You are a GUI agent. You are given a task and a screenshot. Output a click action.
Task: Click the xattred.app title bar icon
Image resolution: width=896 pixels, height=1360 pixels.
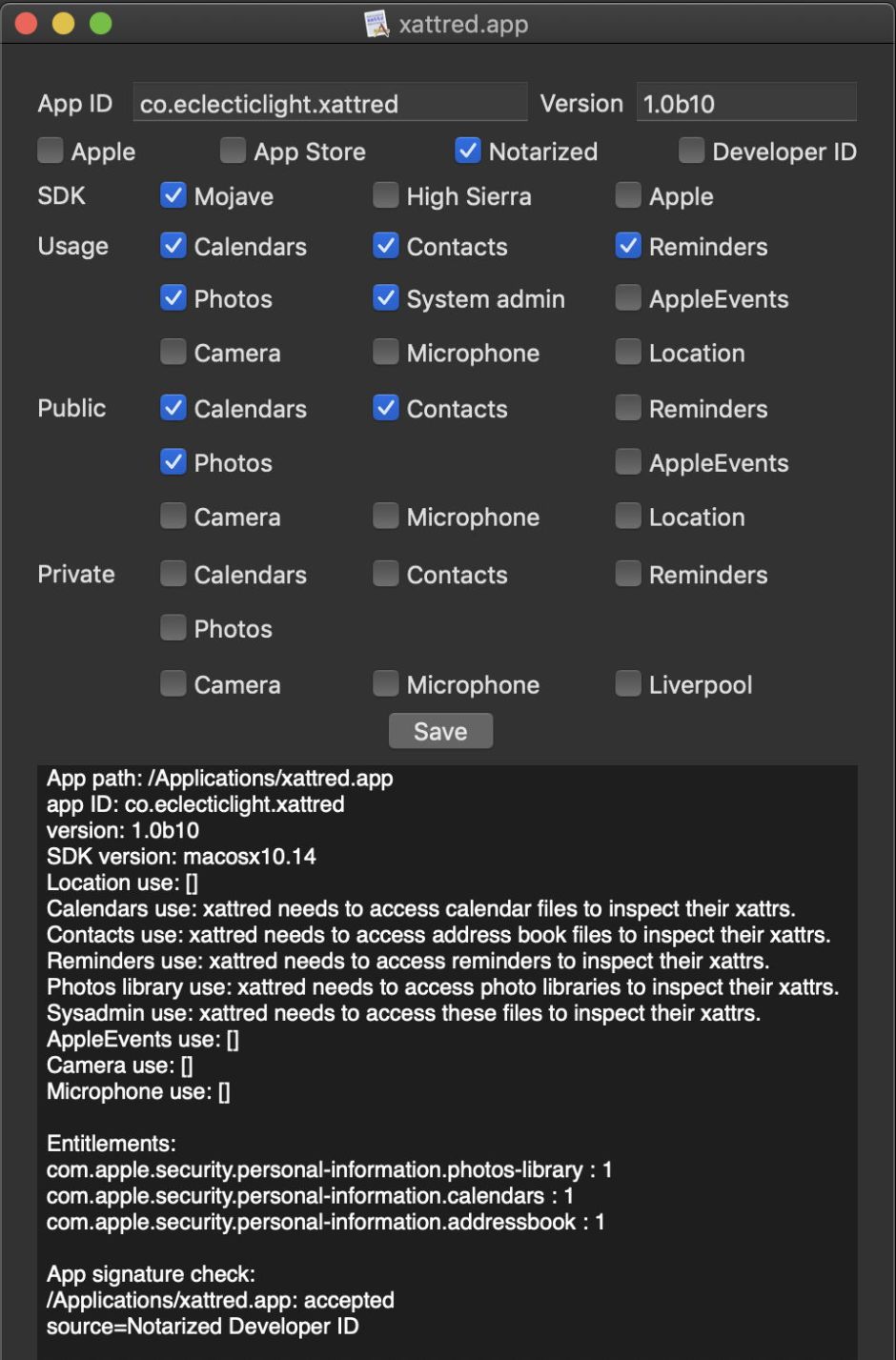(377, 24)
